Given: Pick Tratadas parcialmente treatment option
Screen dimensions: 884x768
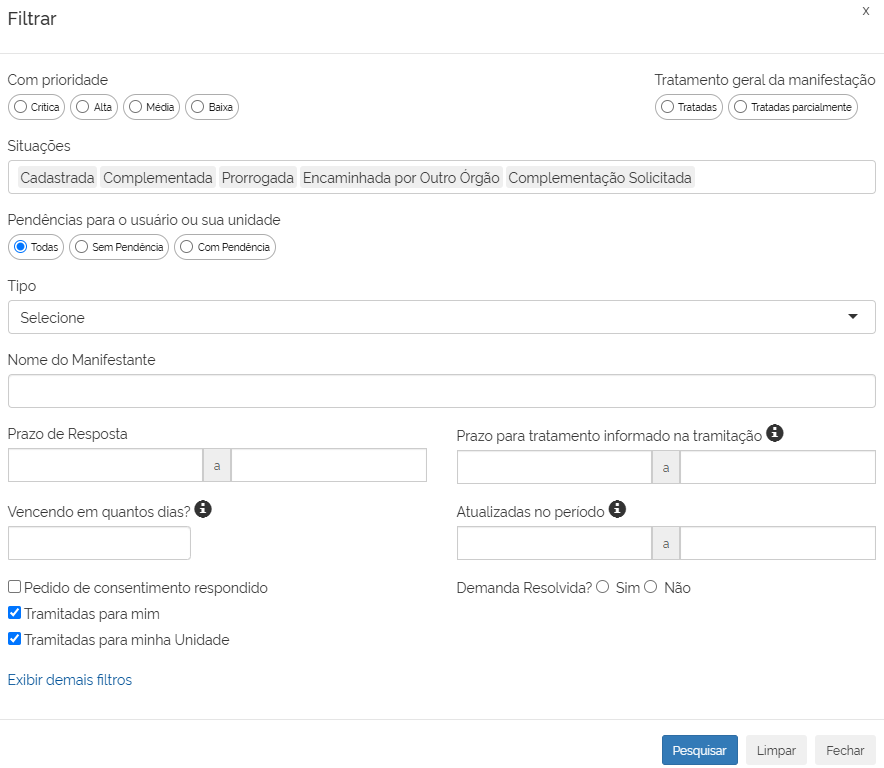Looking at the screenshot, I should click(x=741, y=107).
